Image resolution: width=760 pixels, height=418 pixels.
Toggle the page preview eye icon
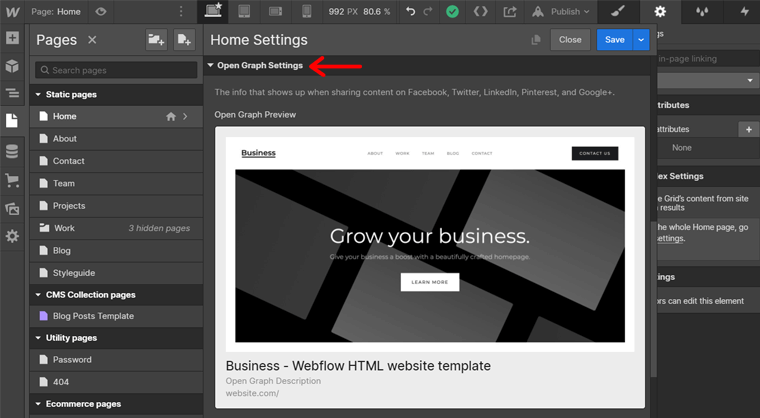pos(101,12)
